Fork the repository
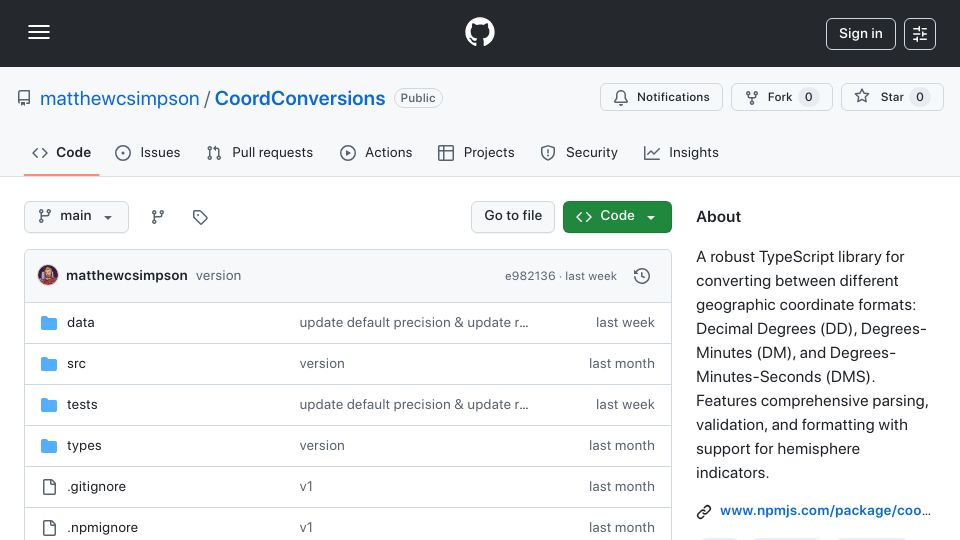 [x=781, y=97]
